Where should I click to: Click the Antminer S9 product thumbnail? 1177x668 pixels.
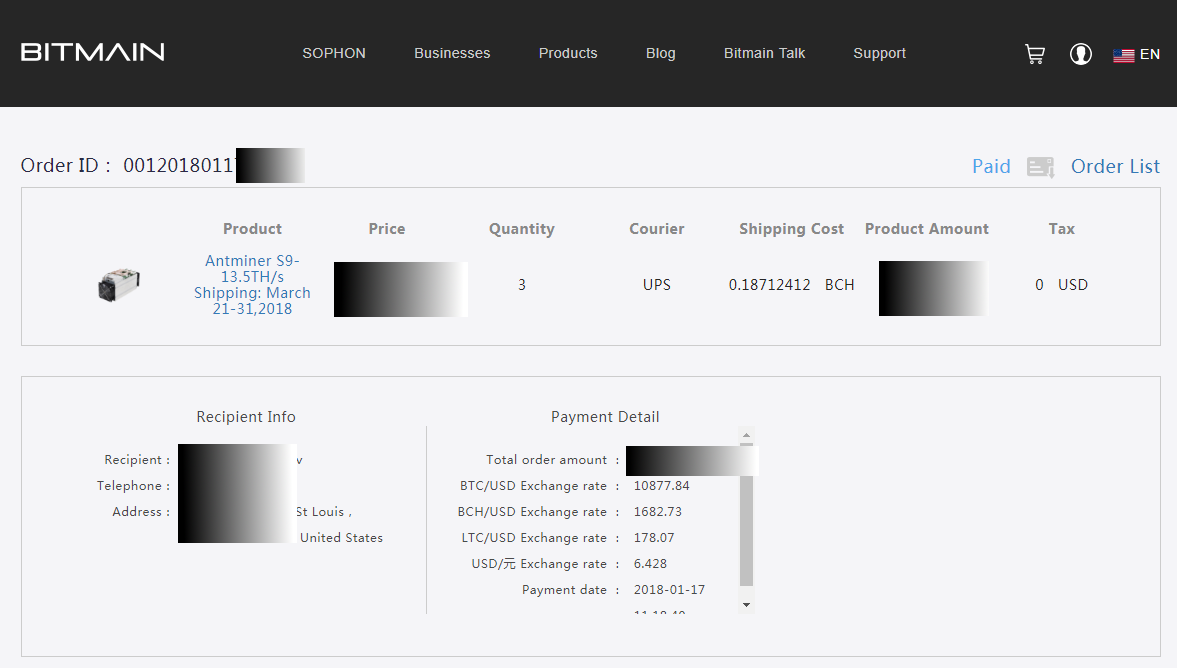click(x=118, y=285)
